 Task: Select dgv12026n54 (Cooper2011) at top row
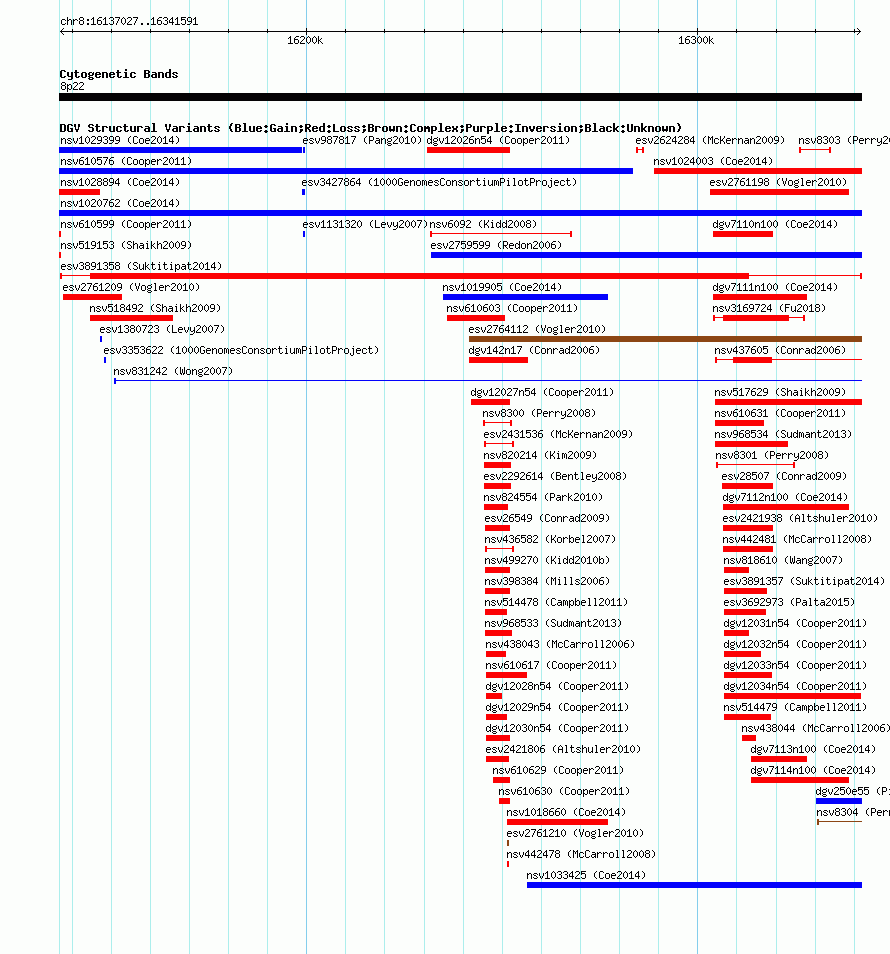(498, 141)
